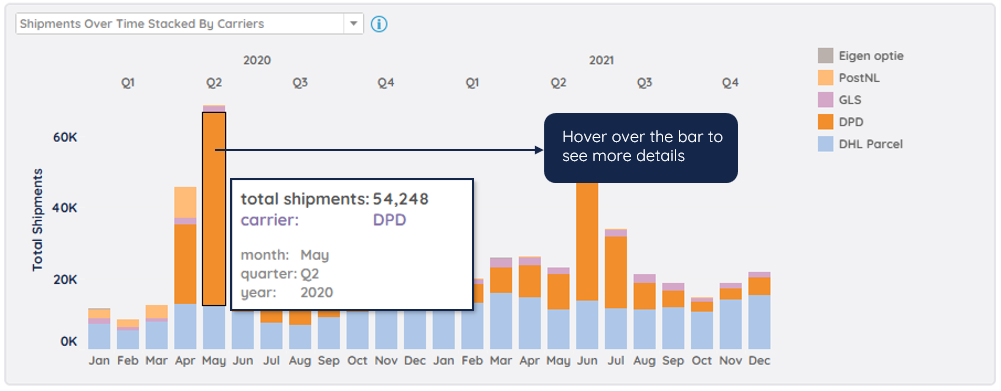The image size is (1001, 391).
Task: Click the 2020 year header
Action: point(257,61)
